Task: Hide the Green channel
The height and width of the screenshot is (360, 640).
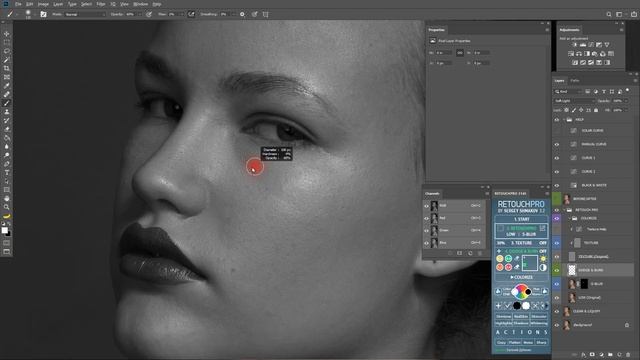Action: click(427, 231)
